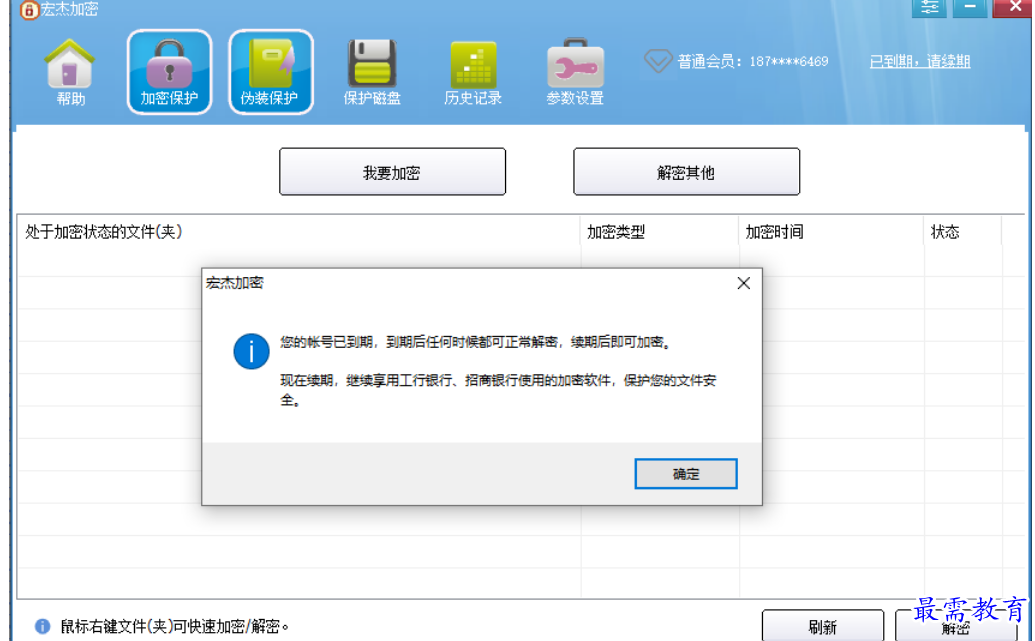Viewport: 1035px width, 641px height.
Task: Open the 参数设置 toolbox icon
Action: coord(575,71)
